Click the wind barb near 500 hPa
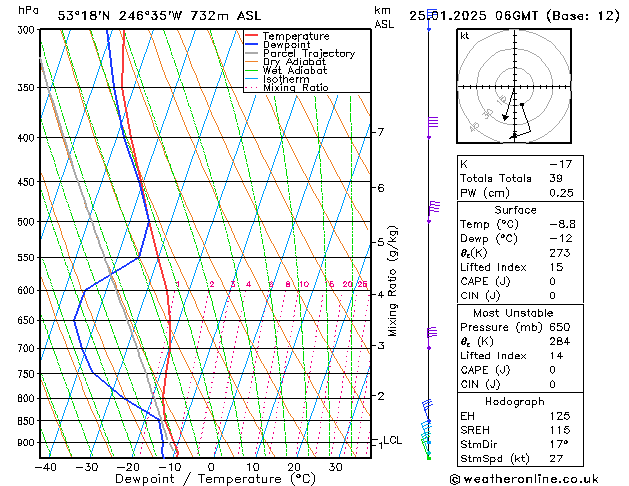The height and width of the screenshot is (486, 629). 433,211
